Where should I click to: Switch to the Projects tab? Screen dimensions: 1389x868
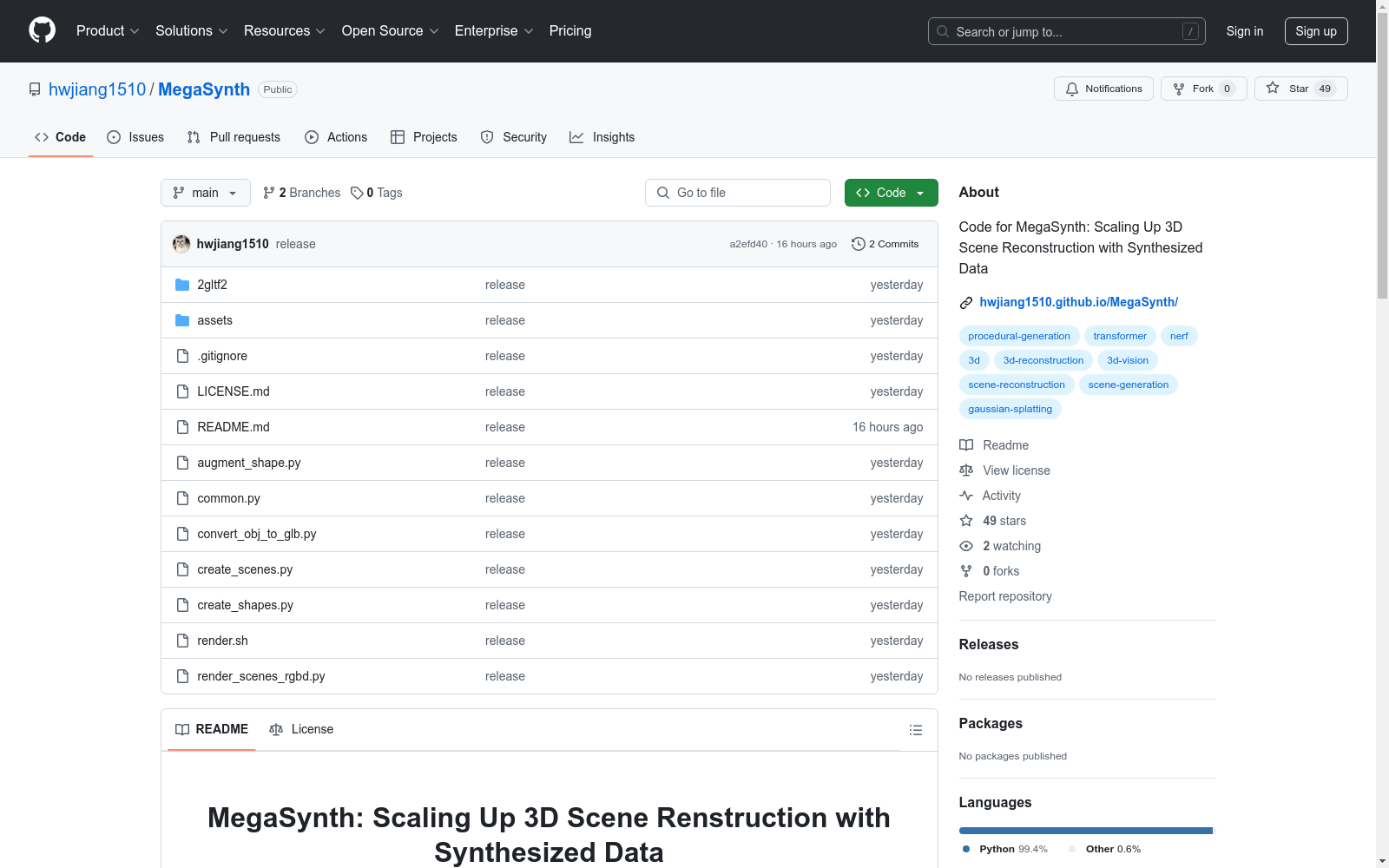pyautogui.click(x=424, y=137)
